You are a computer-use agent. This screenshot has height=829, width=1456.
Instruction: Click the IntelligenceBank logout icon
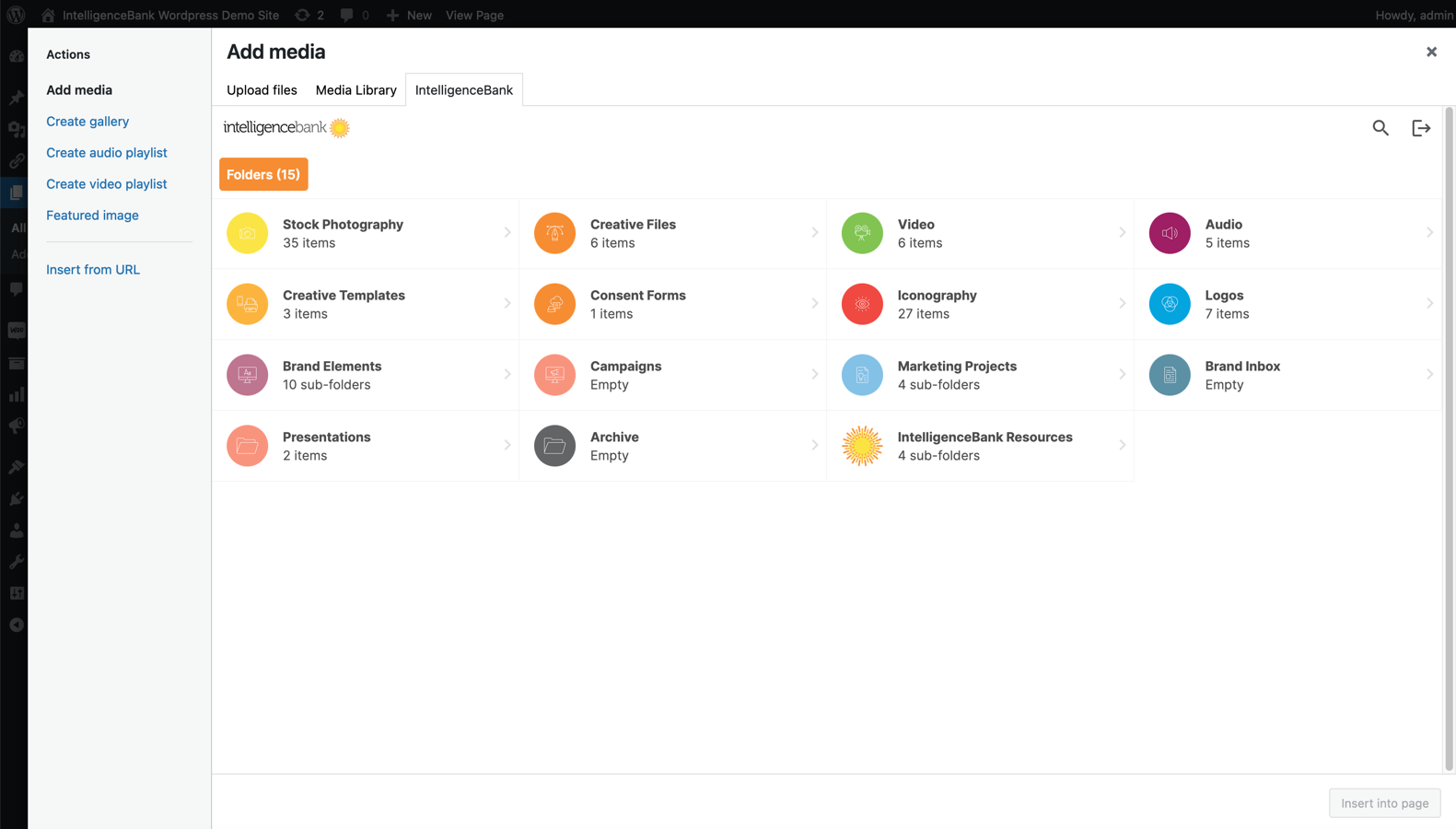point(1421,128)
